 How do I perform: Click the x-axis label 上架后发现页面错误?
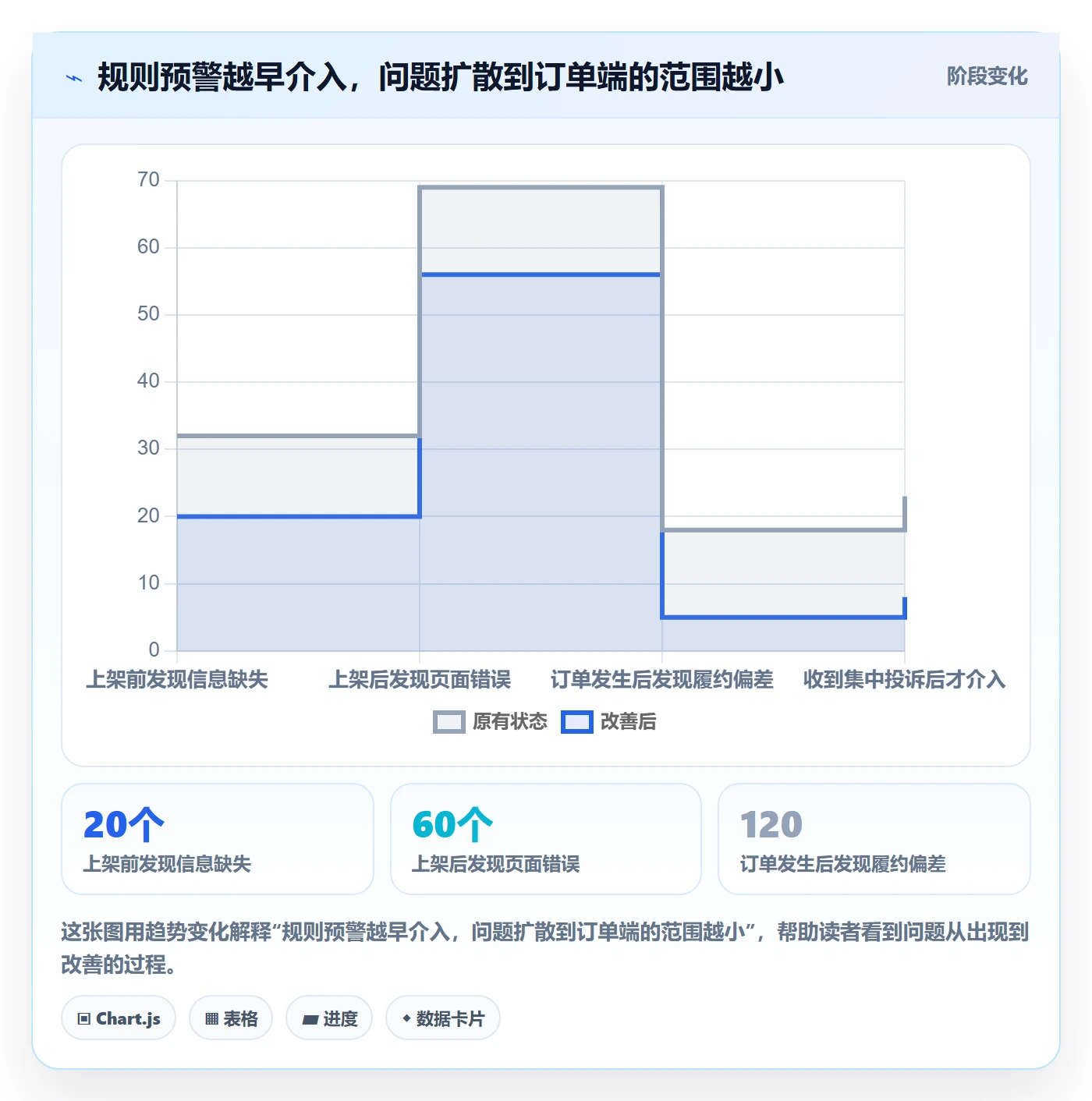click(420, 680)
